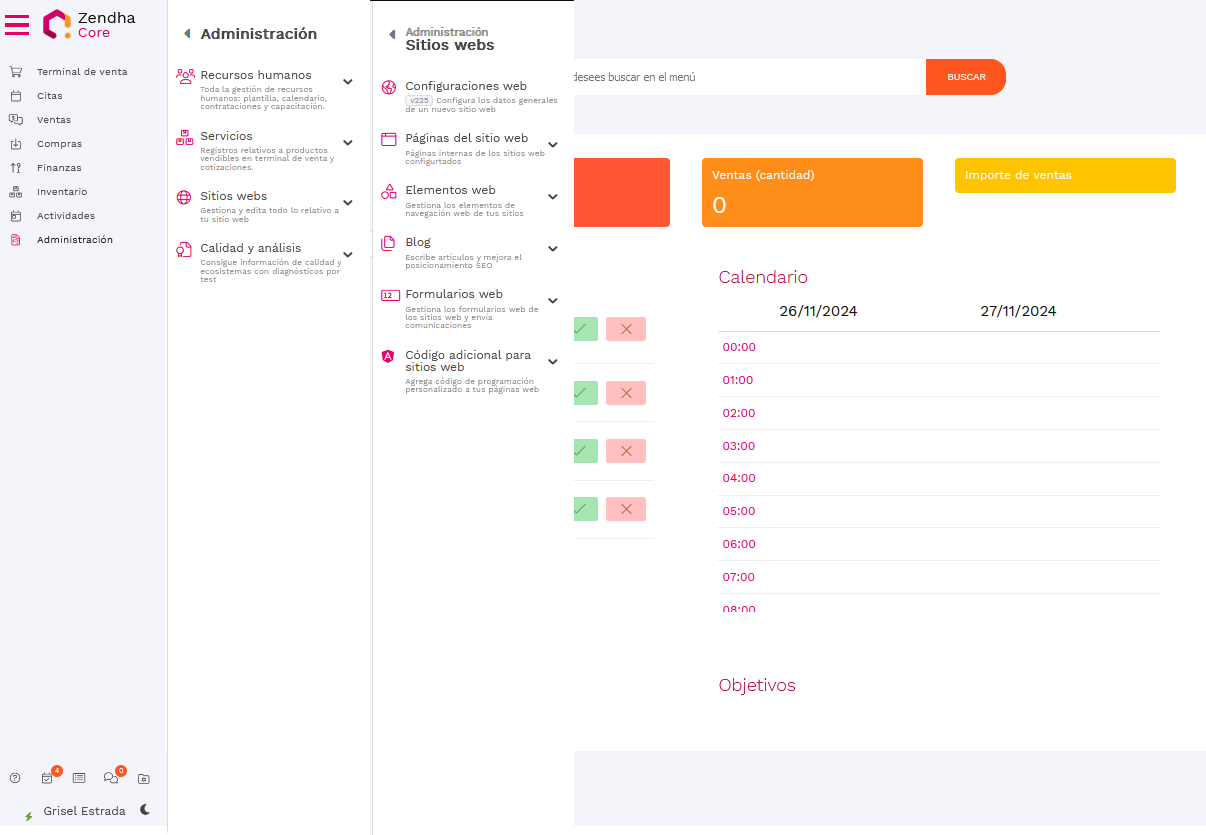Click the last red X button
Image resolution: width=1206 pixels, height=835 pixels.
[x=626, y=509]
